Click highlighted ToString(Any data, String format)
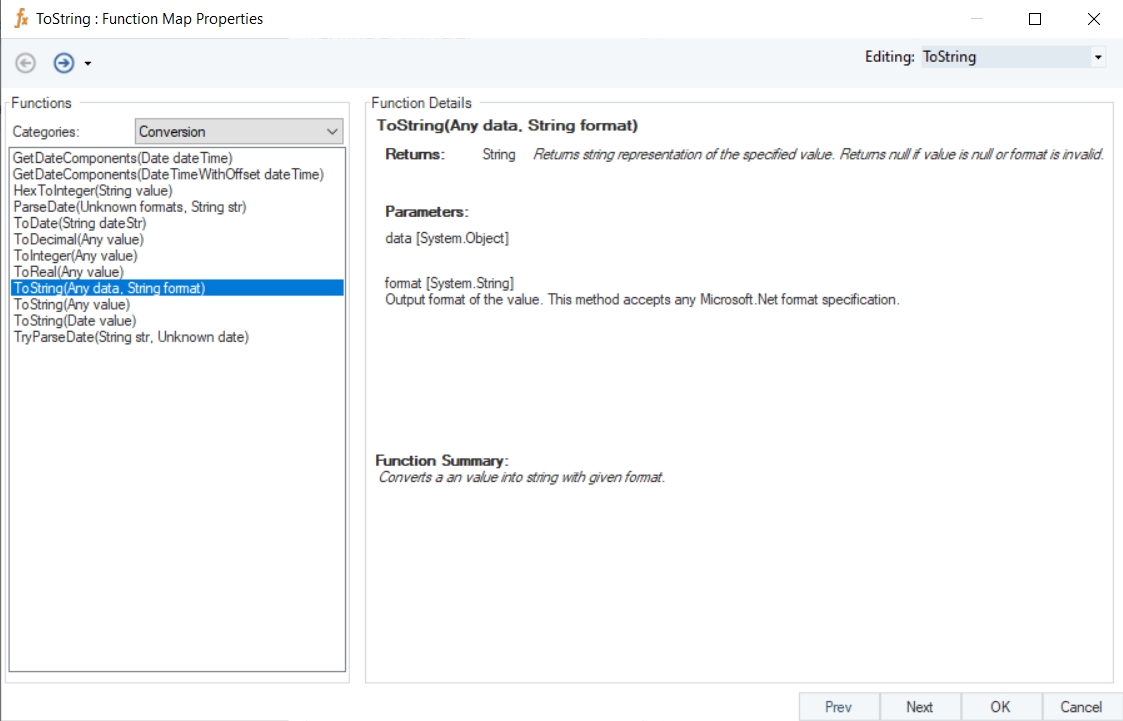The image size is (1123, 721). pyautogui.click(x=109, y=288)
